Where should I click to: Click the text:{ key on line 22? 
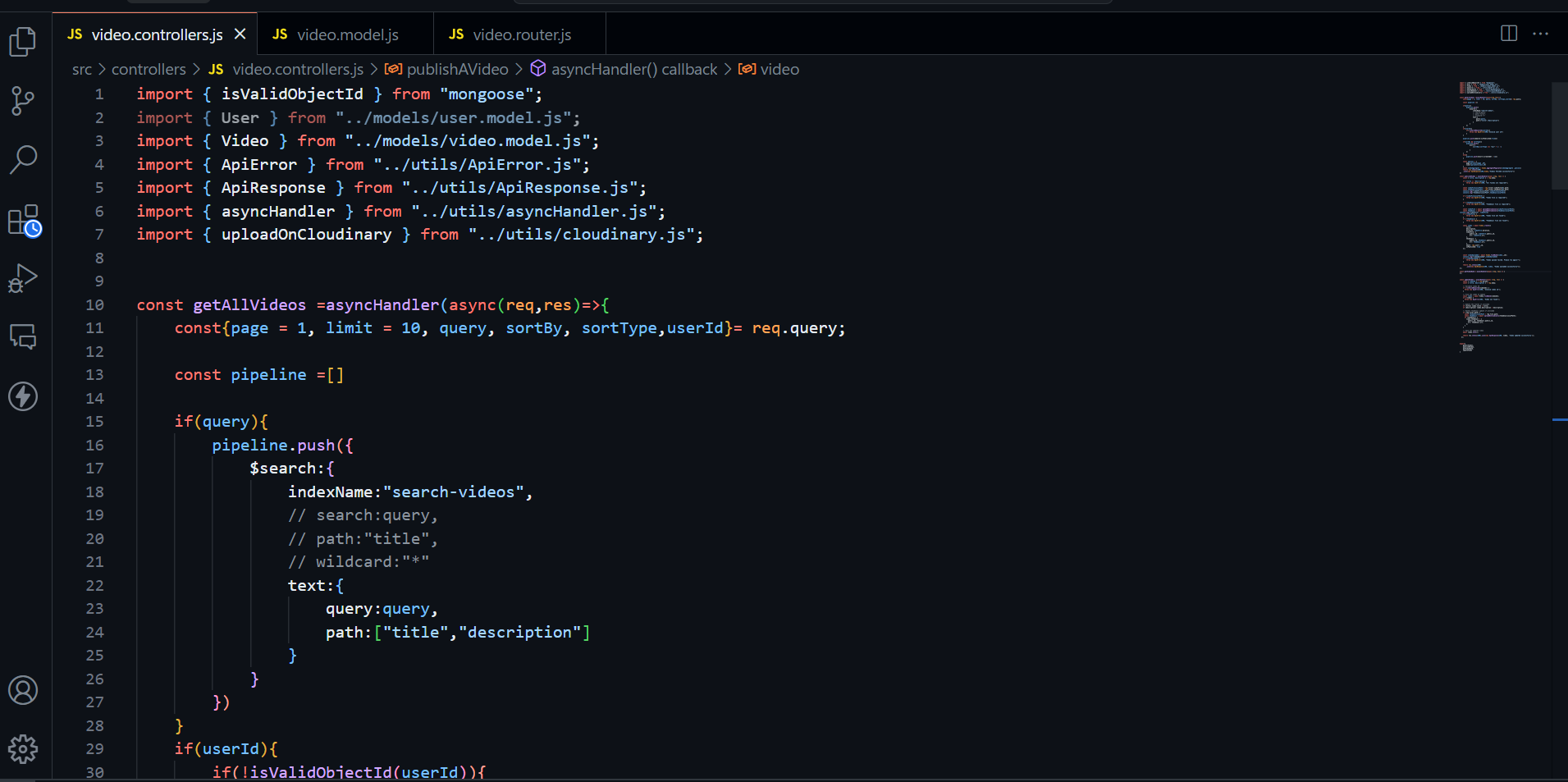[x=316, y=586]
